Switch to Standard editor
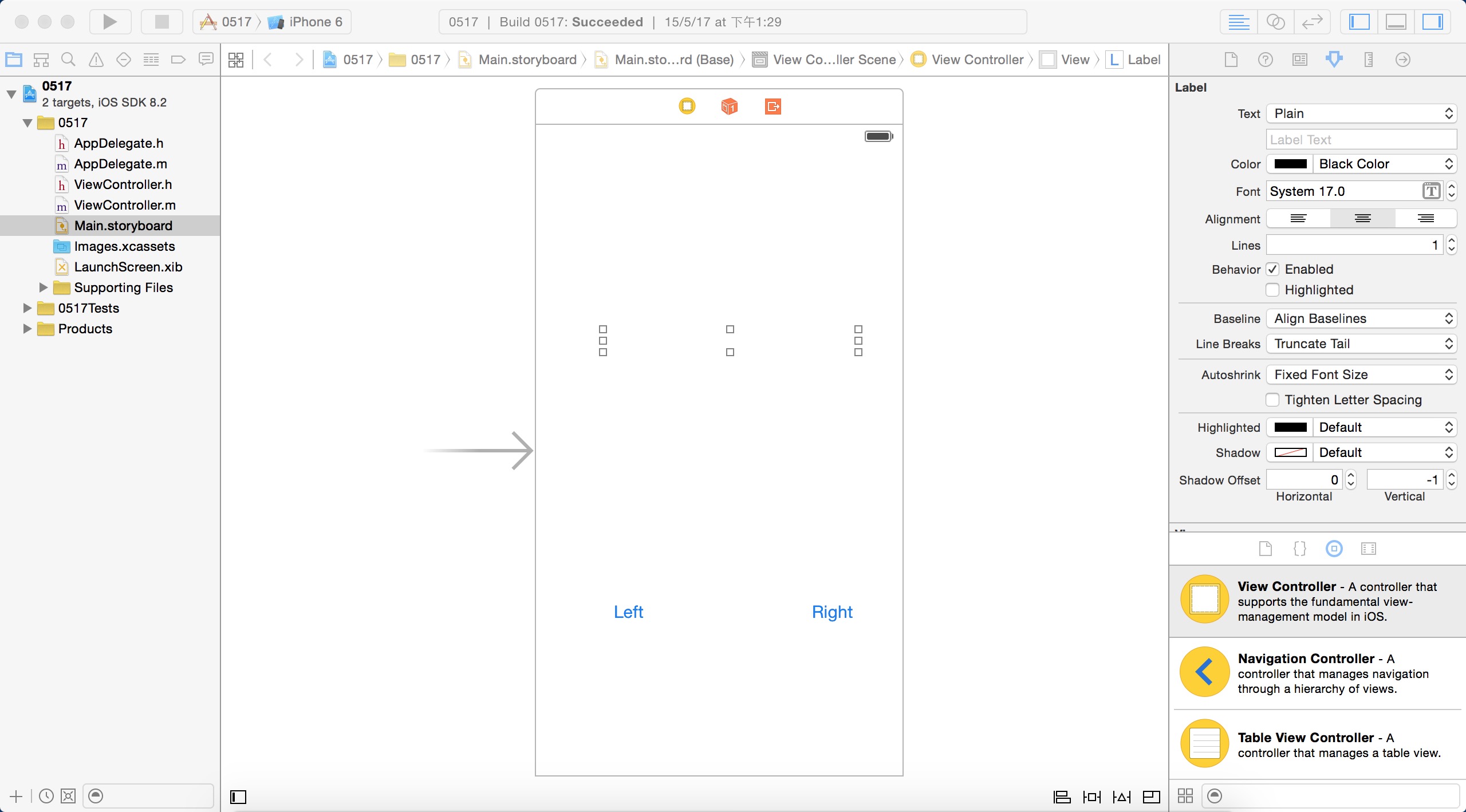 [x=1239, y=22]
